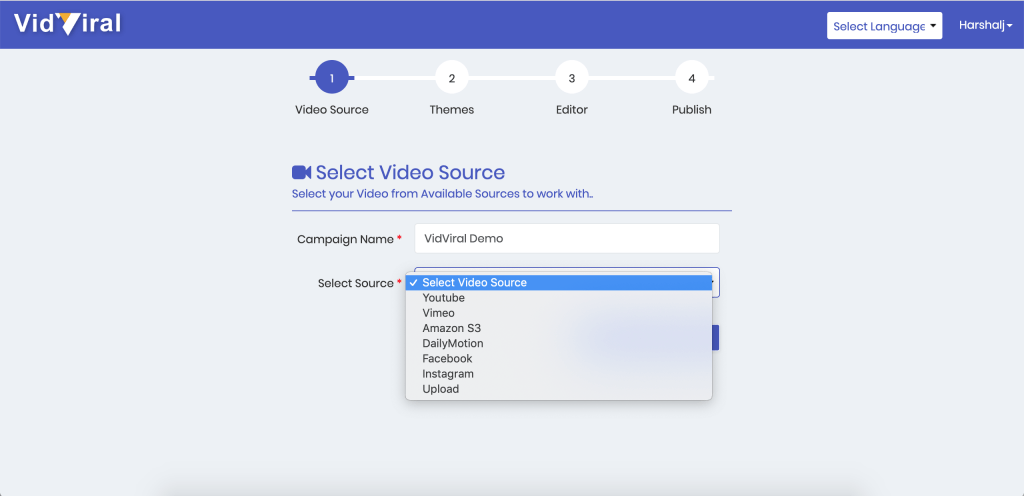Choose Instagram from the source list
Screen dimensions: 1024x496
tap(559, 374)
